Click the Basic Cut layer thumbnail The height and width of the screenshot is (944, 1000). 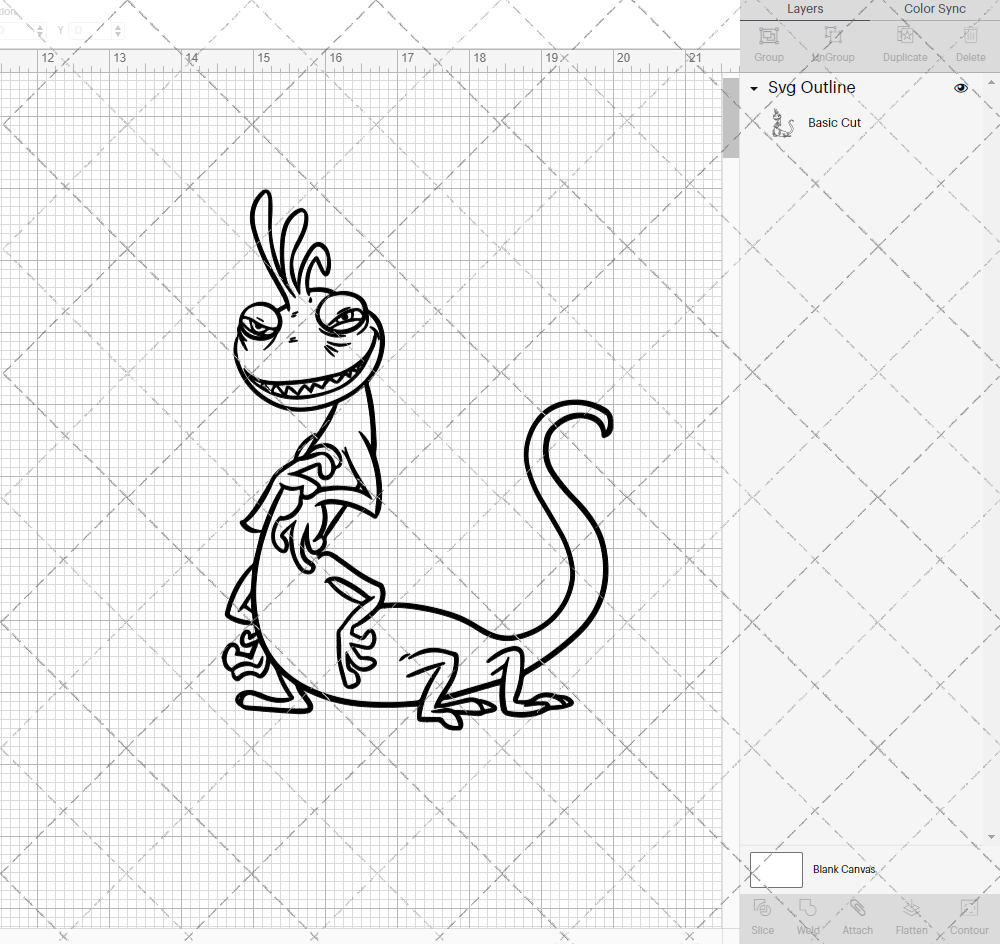pyautogui.click(x=783, y=122)
